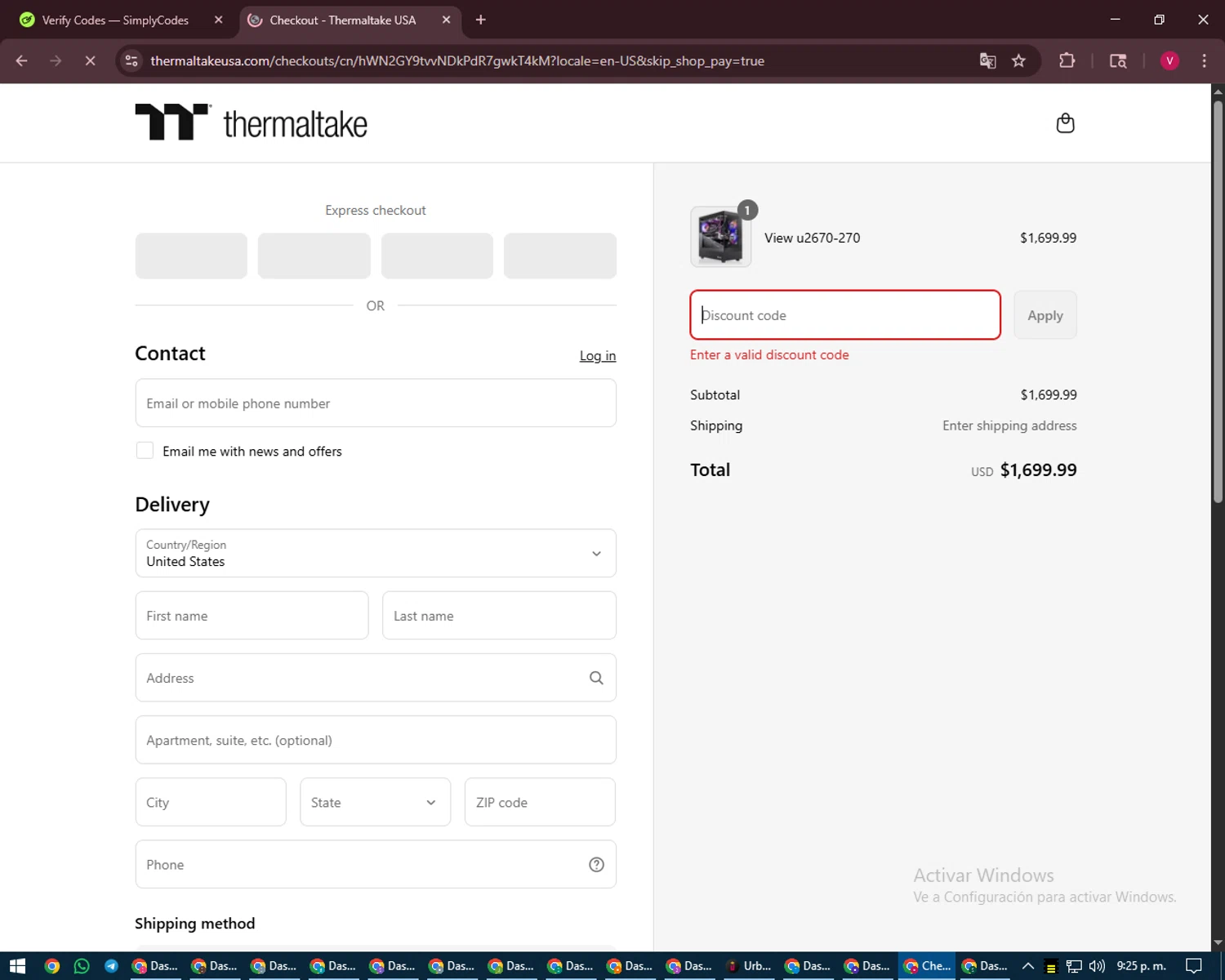1225x980 pixels.
Task: Close the Verify Codes — SimplyCodes tab
Action: pos(218,20)
